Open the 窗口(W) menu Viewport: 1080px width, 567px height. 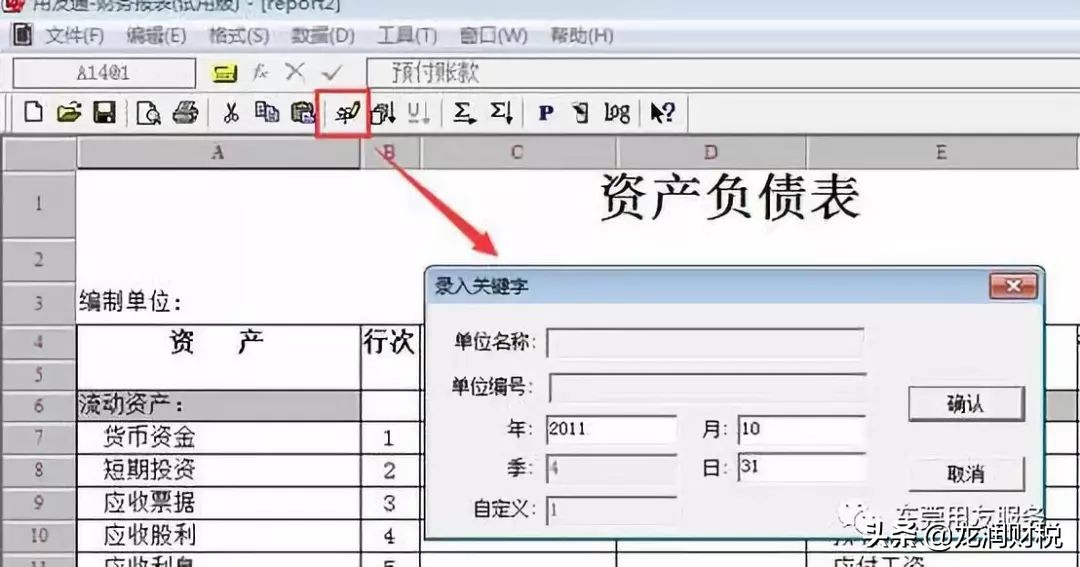click(x=493, y=35)
